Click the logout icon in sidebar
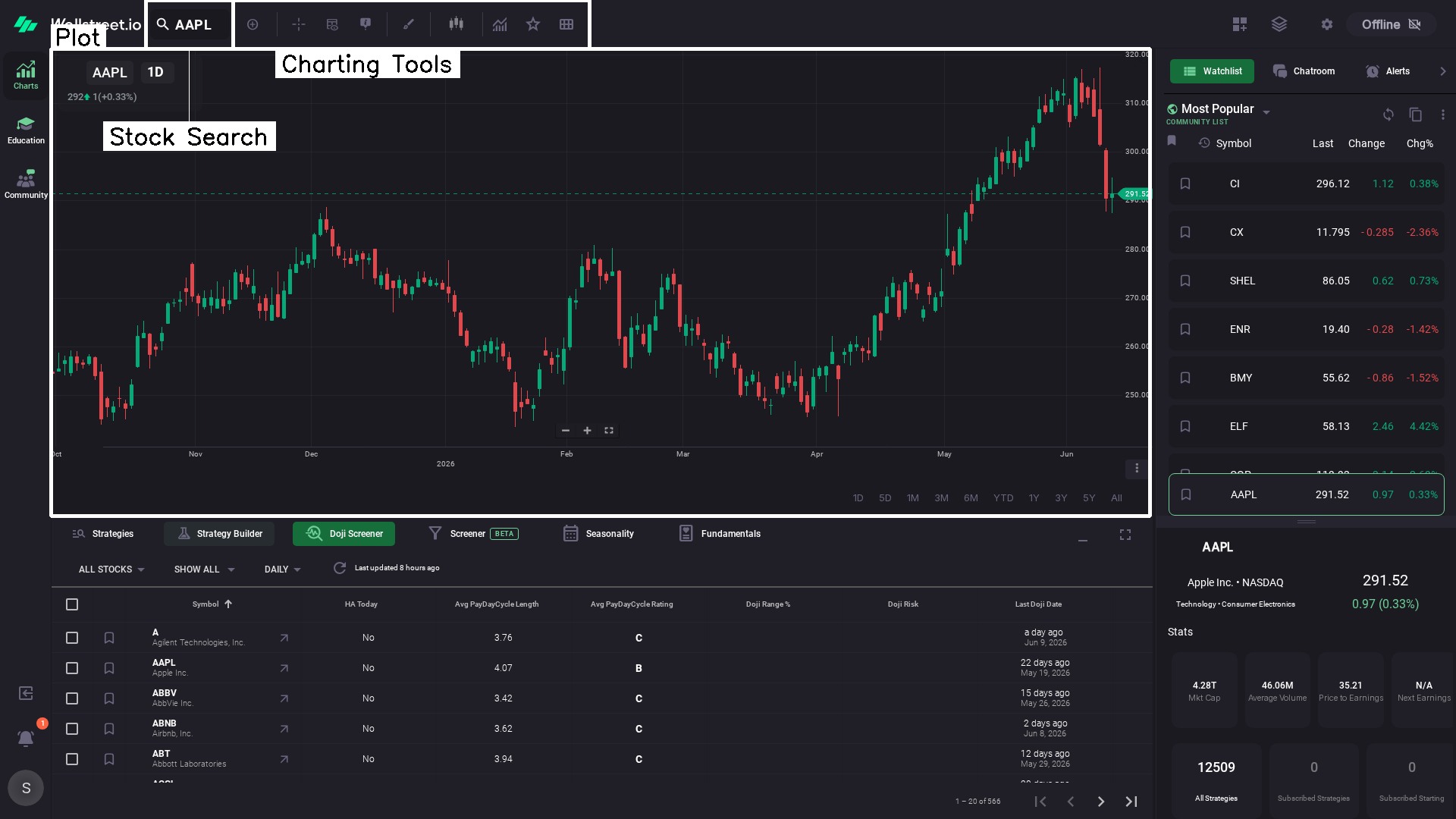 [26, 693]
